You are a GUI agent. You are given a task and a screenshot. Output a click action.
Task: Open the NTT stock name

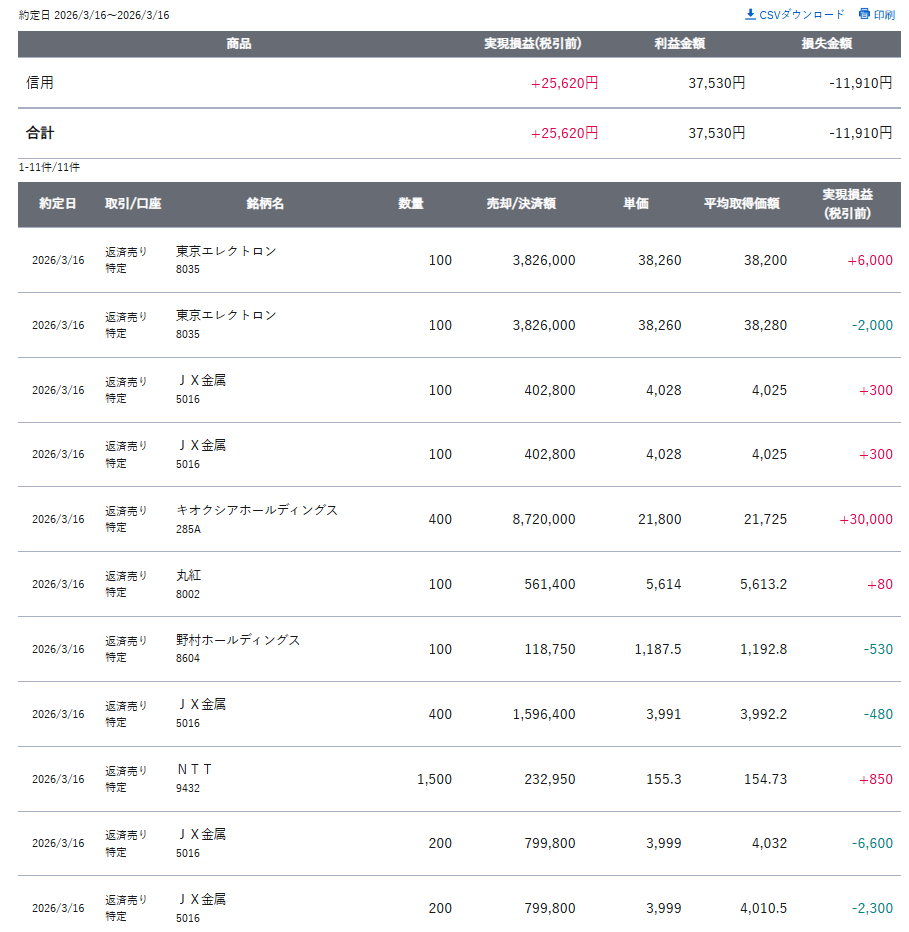[194, 769]
